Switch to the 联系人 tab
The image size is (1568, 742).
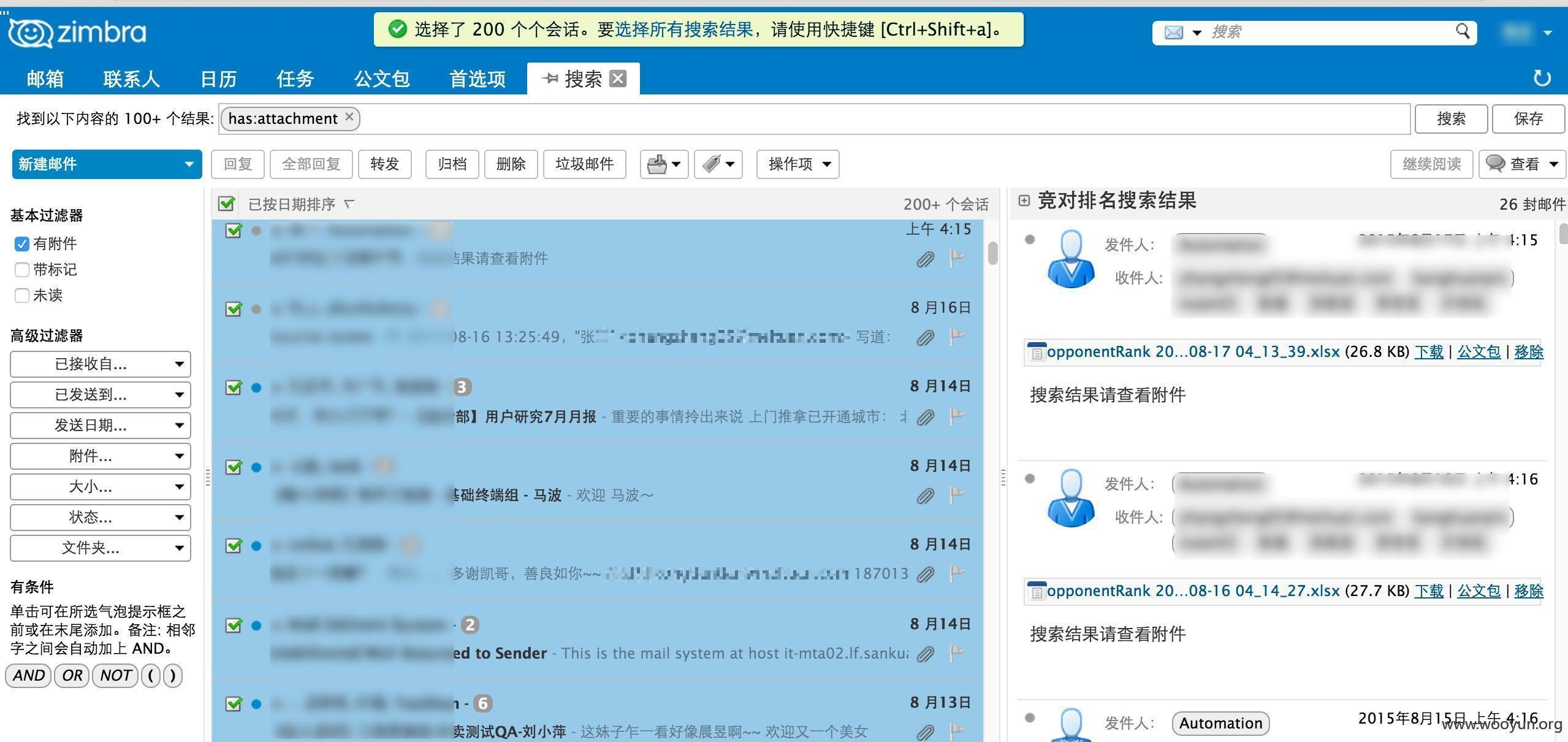click(132, 78)
